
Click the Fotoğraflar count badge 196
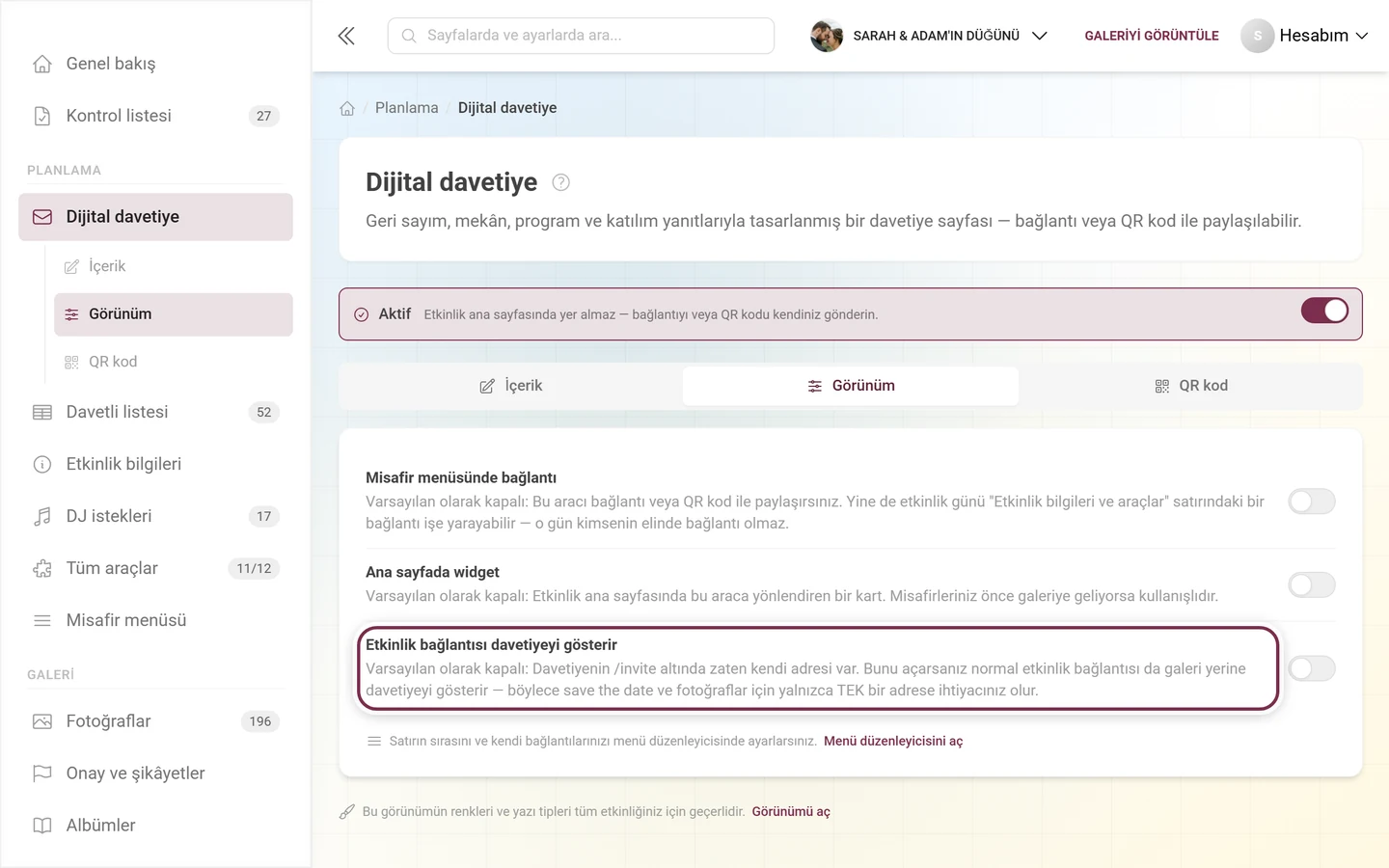(x=260, y=721)
